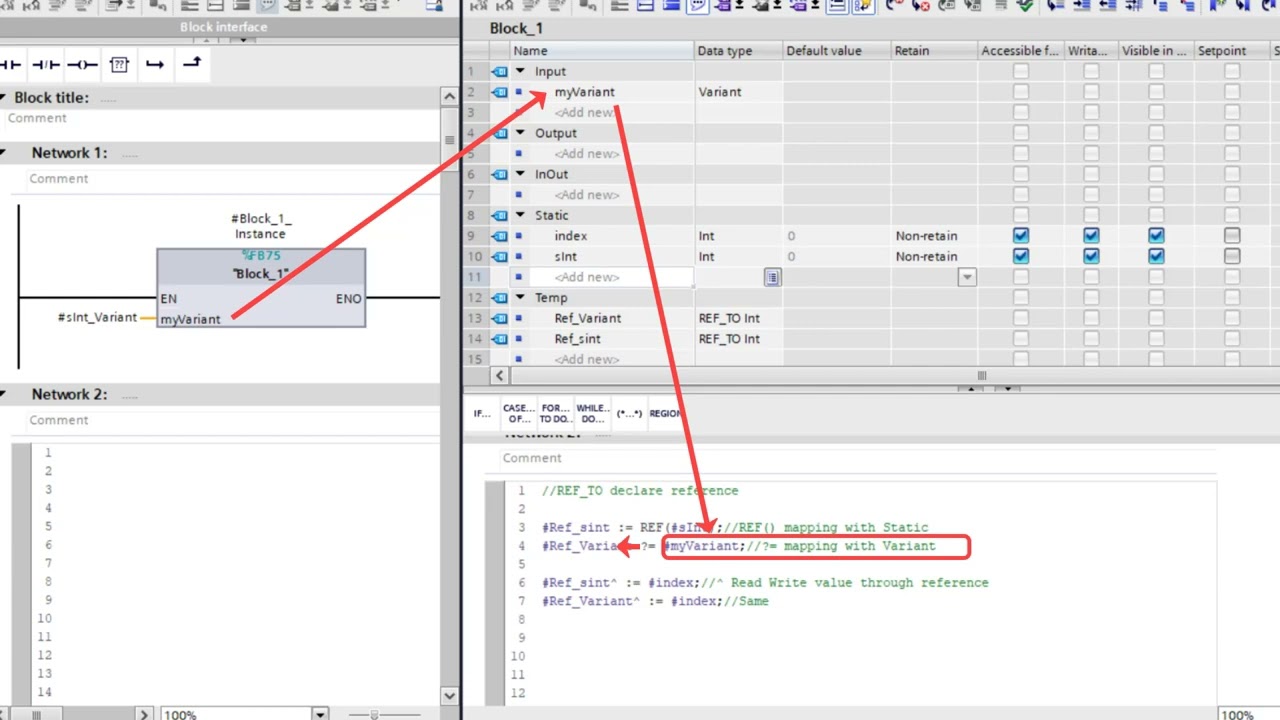Image resolution: width=1280 pixels, height=720 pixels.
Task: Select the #sInt_Variant operand
Action: coord(97,317)
